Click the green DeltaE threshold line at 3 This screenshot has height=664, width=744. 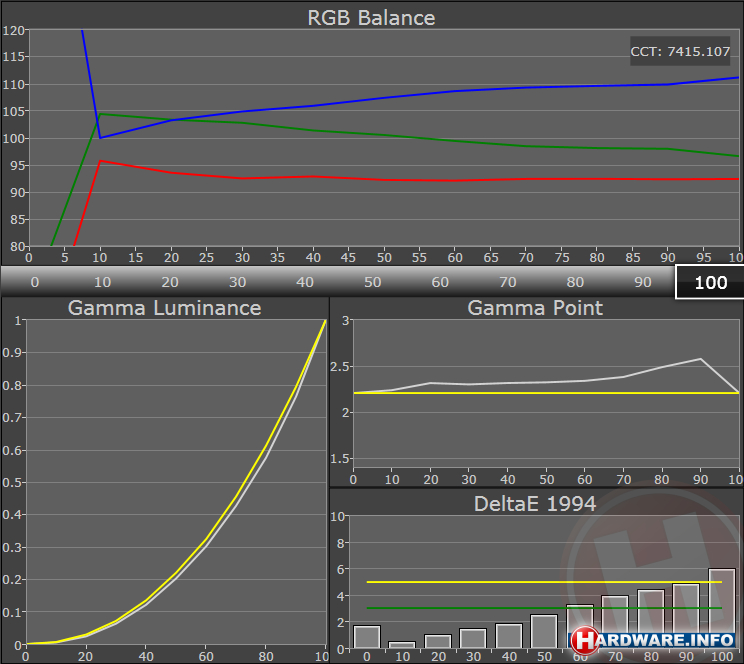544,608
